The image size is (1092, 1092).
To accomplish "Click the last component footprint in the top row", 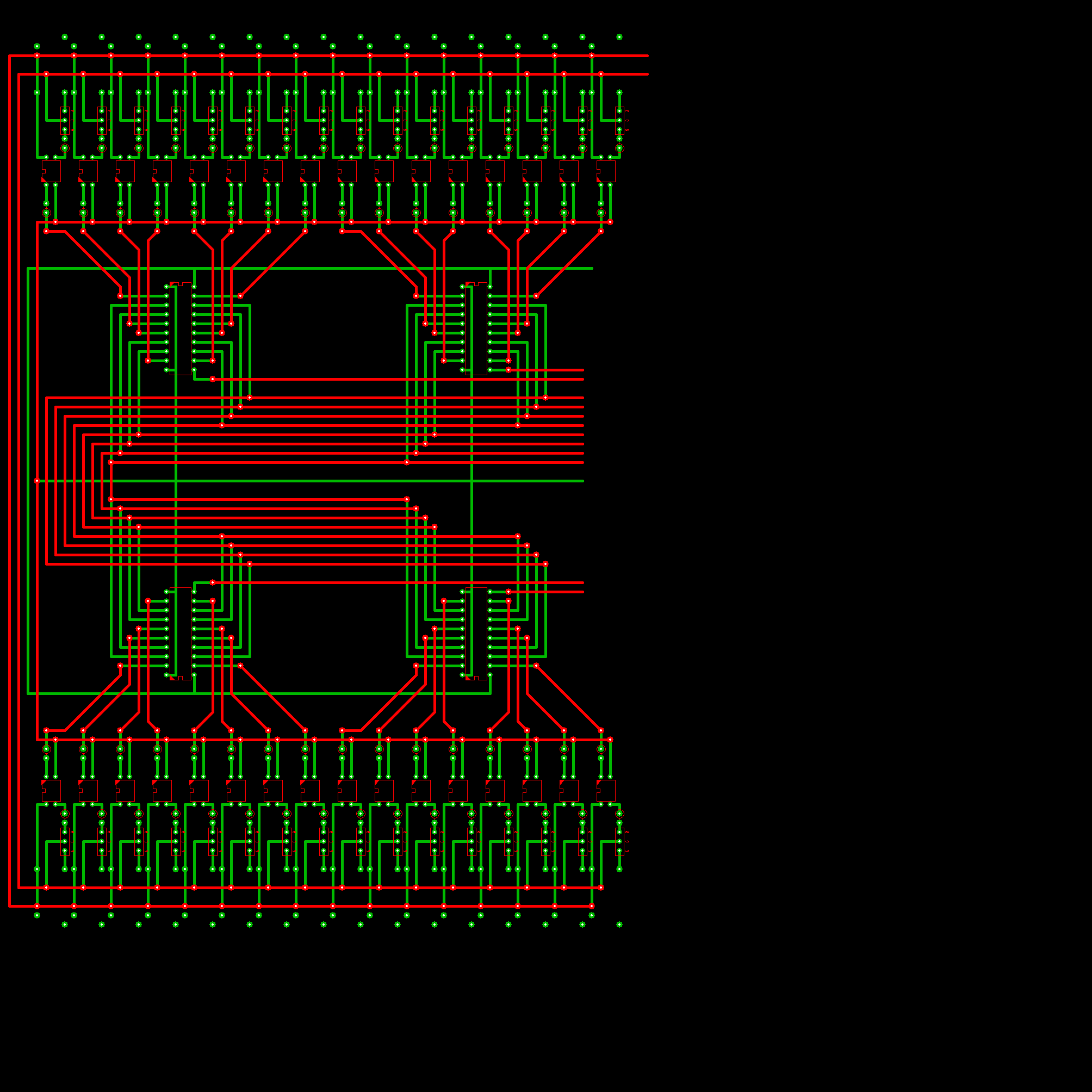I will click(x=606, y=171).
